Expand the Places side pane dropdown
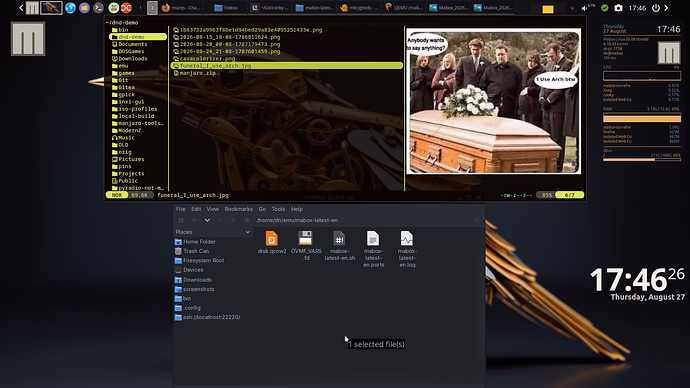 (247, 232)
